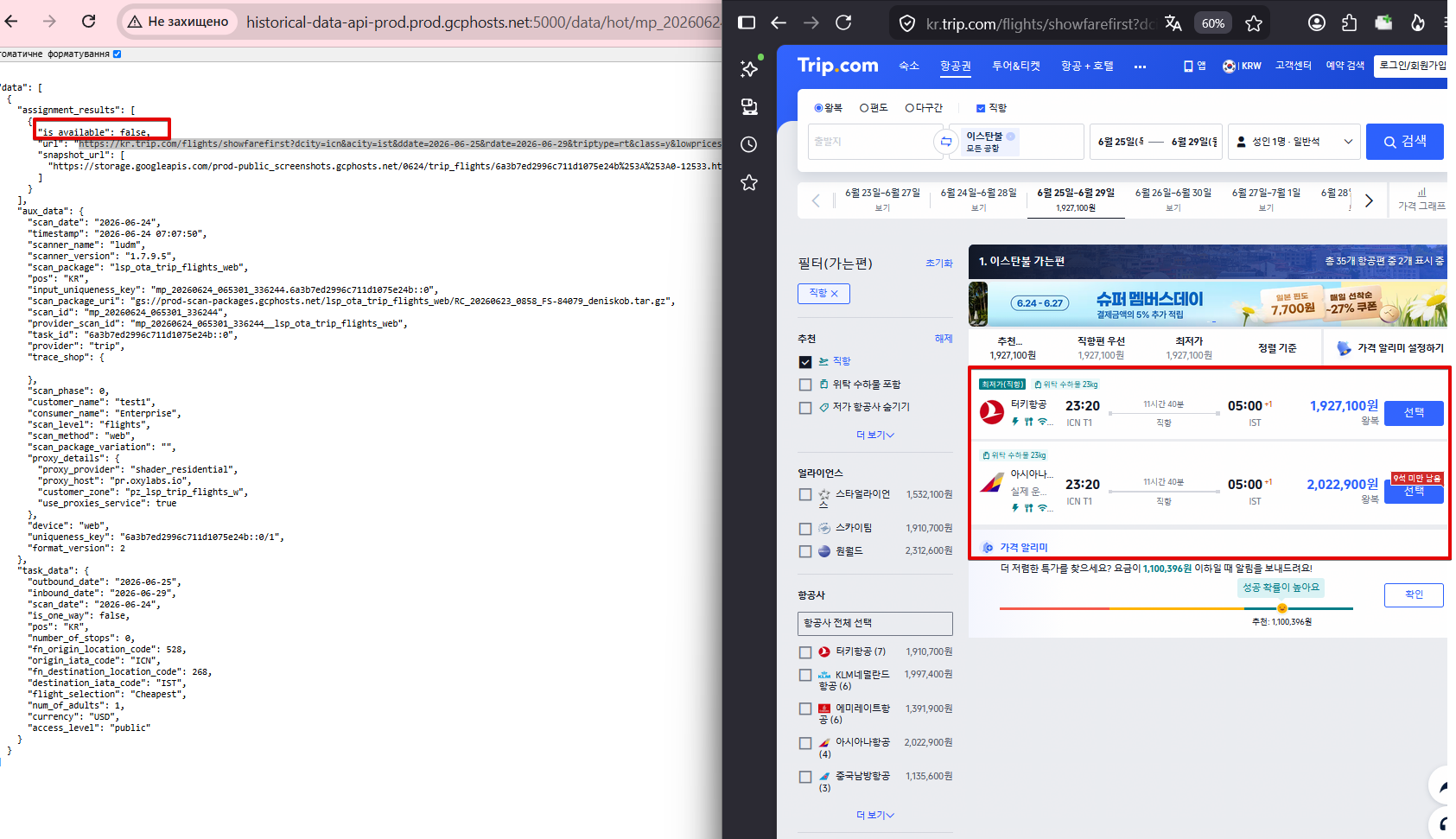Toggle the auto-format checkbox on the JSON page

pos(117,54)
